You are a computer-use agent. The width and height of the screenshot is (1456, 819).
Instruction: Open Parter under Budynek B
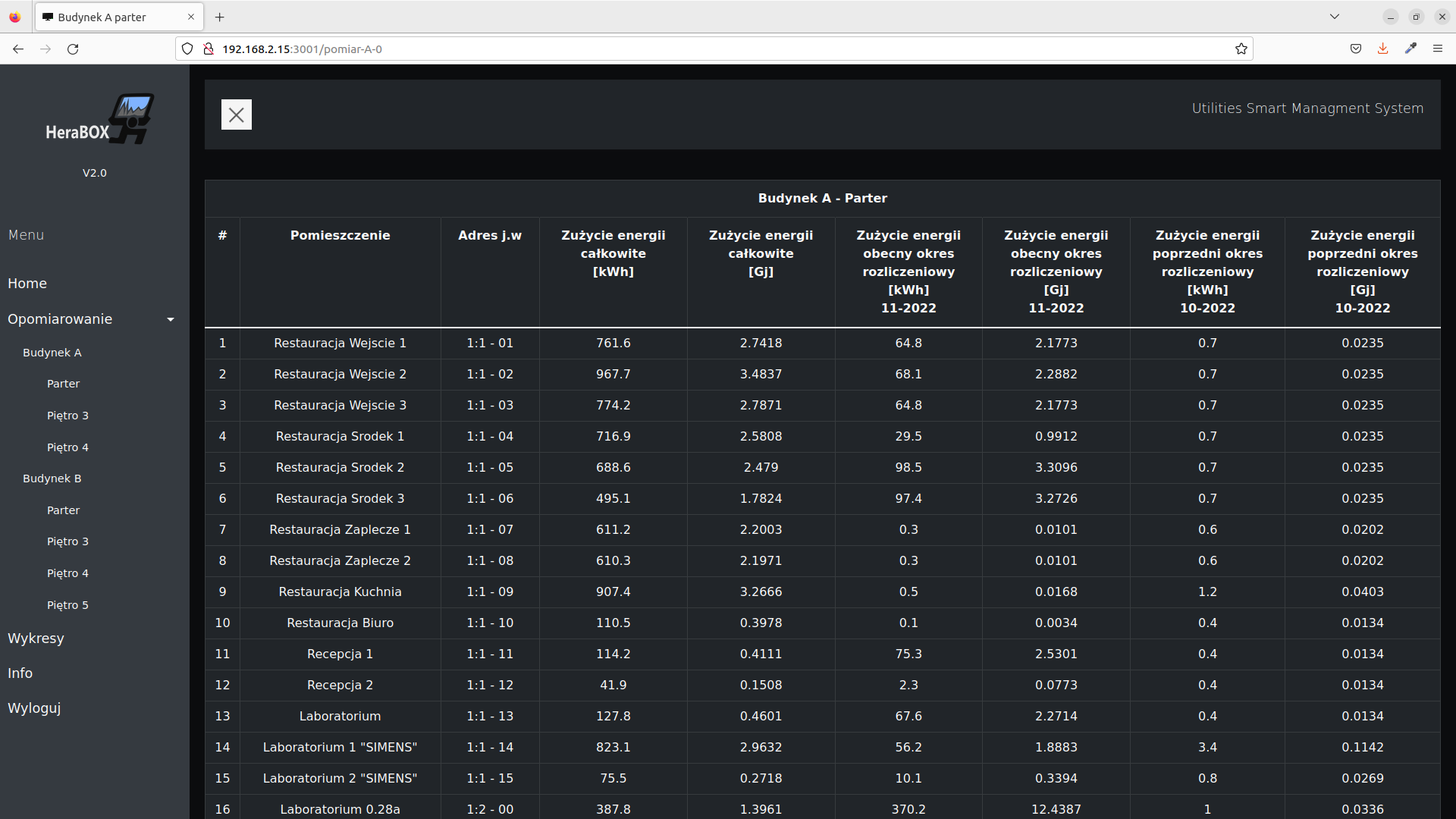(63, 510)
